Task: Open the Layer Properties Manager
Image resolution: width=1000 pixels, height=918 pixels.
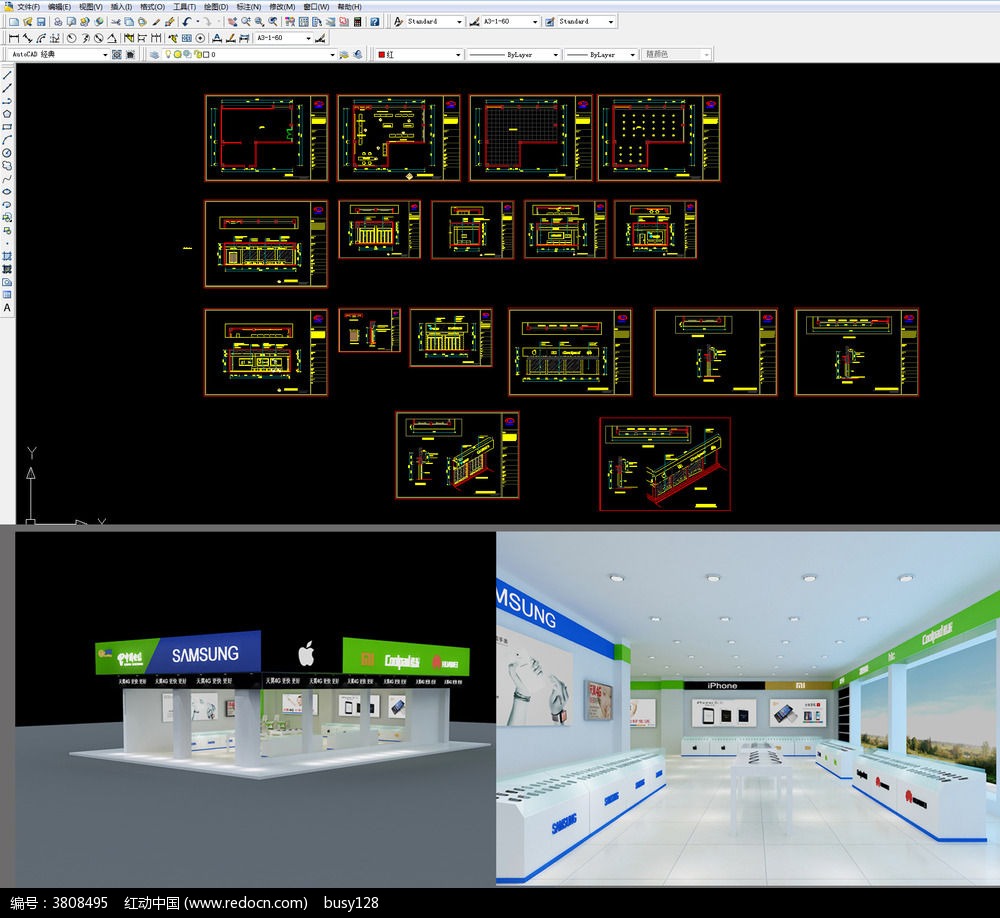Action: point(154,55)
